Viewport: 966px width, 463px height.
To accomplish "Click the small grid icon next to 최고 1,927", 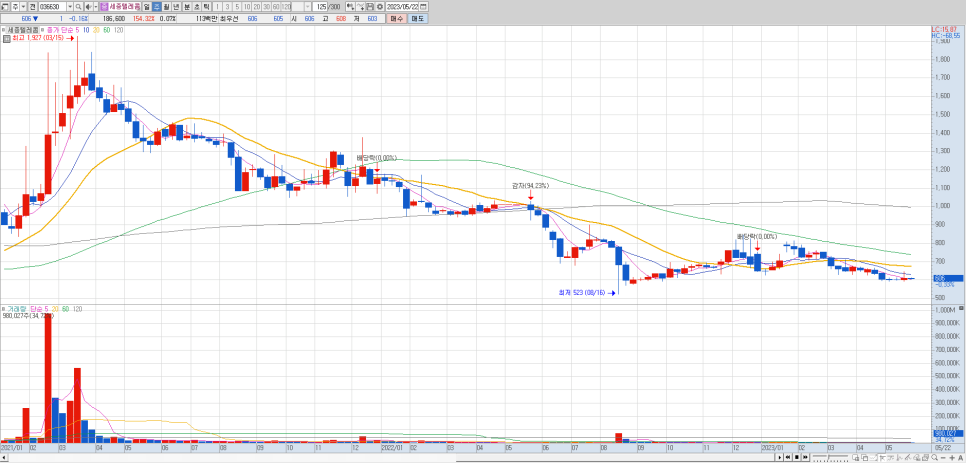I will pos(6,38).
